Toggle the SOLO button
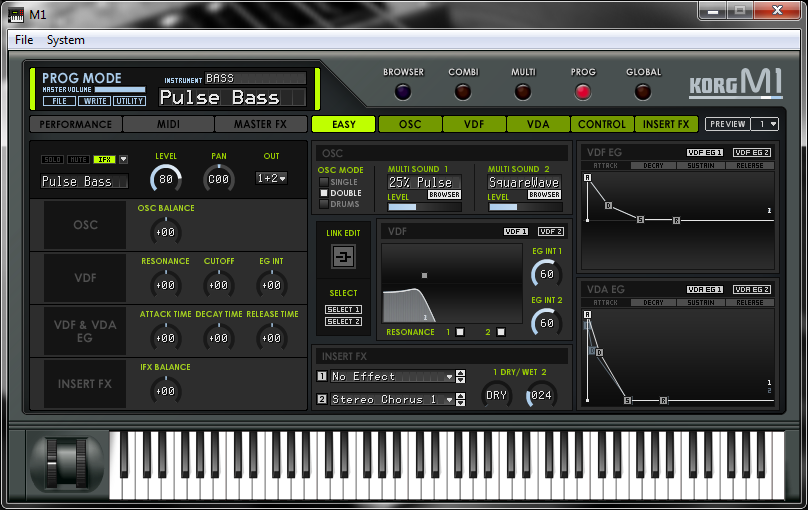808x510 pixels. click(53, 160)
